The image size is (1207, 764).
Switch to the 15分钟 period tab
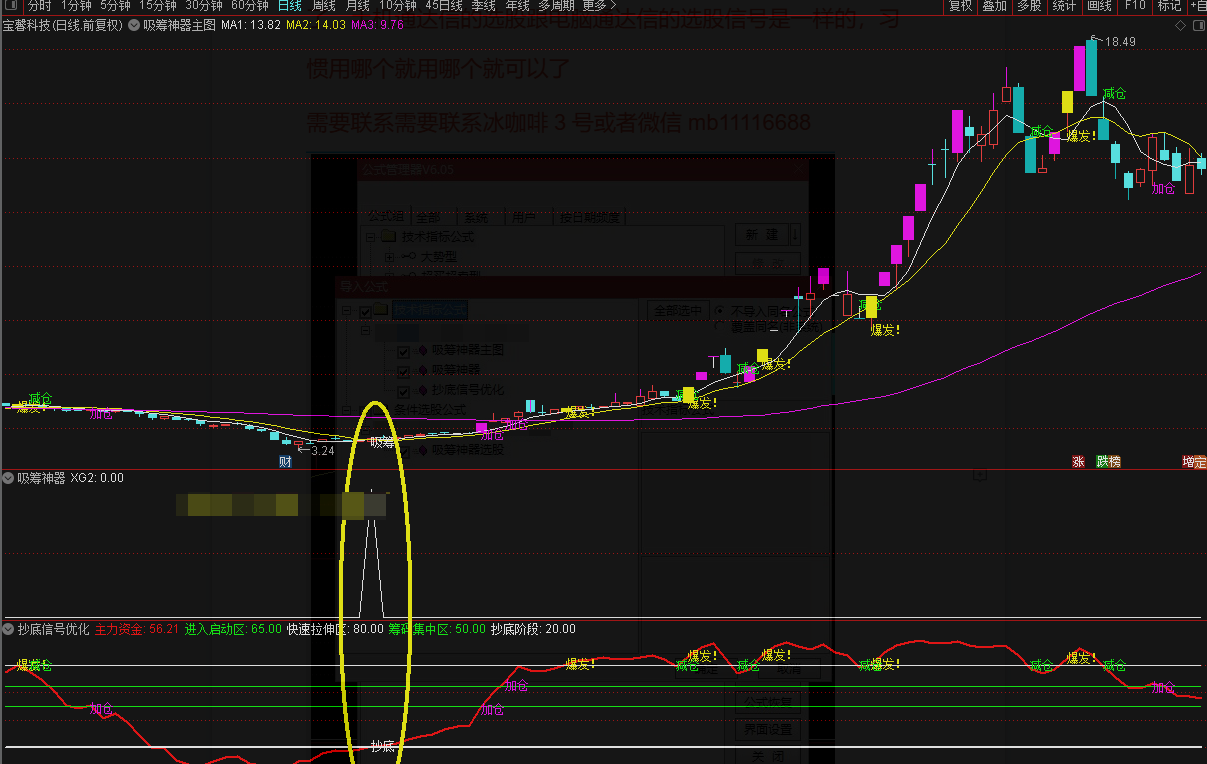158,6
